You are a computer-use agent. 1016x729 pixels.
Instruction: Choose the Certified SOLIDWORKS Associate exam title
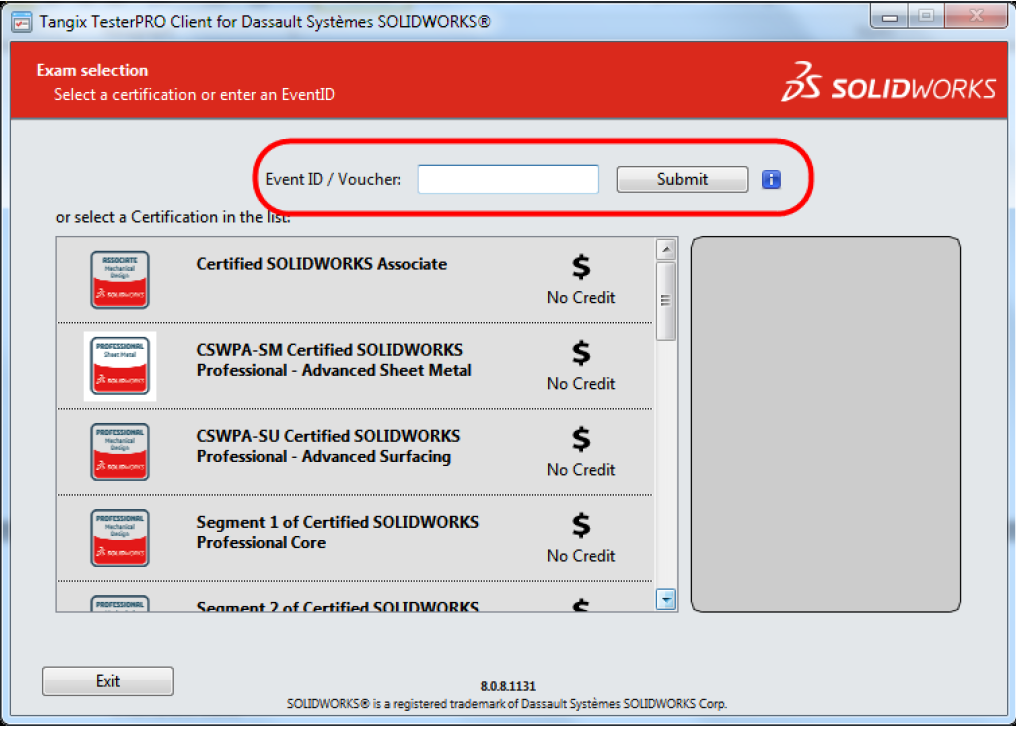click(x=321, y=264)
